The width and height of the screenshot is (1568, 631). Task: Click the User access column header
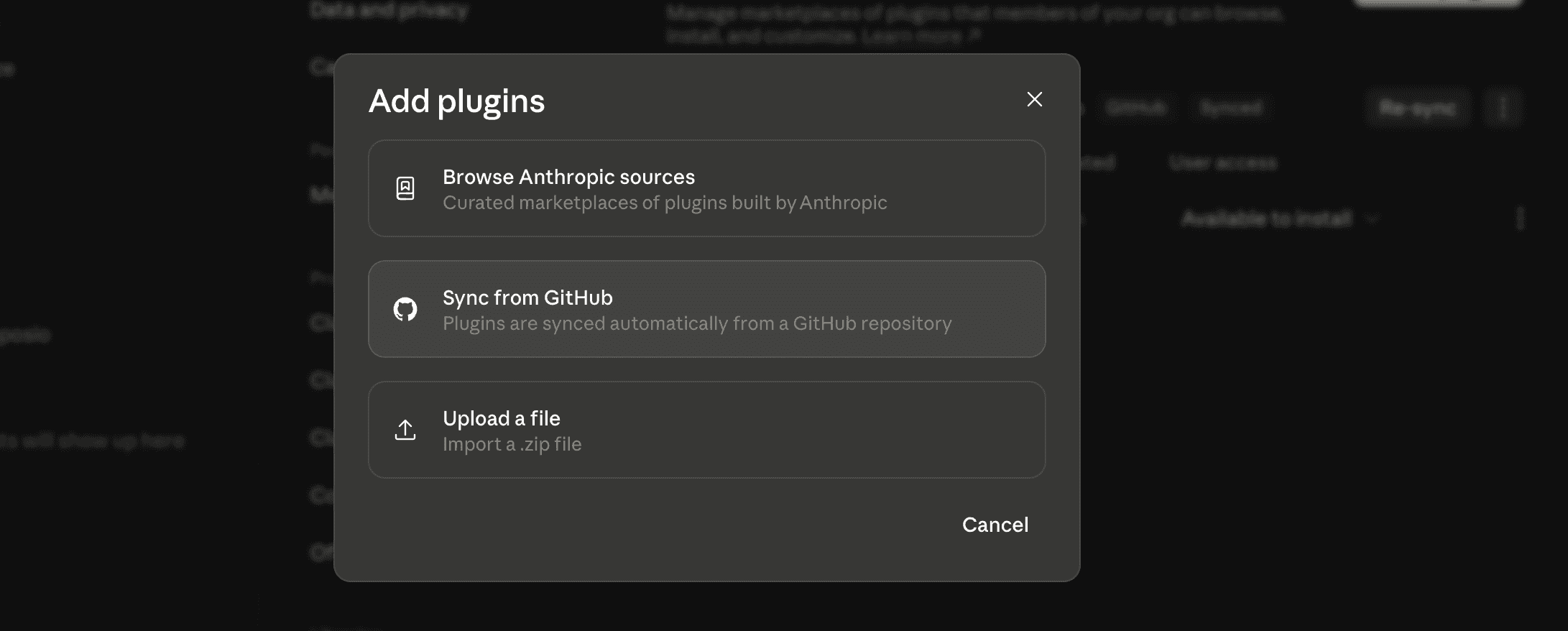[1223, 163]
